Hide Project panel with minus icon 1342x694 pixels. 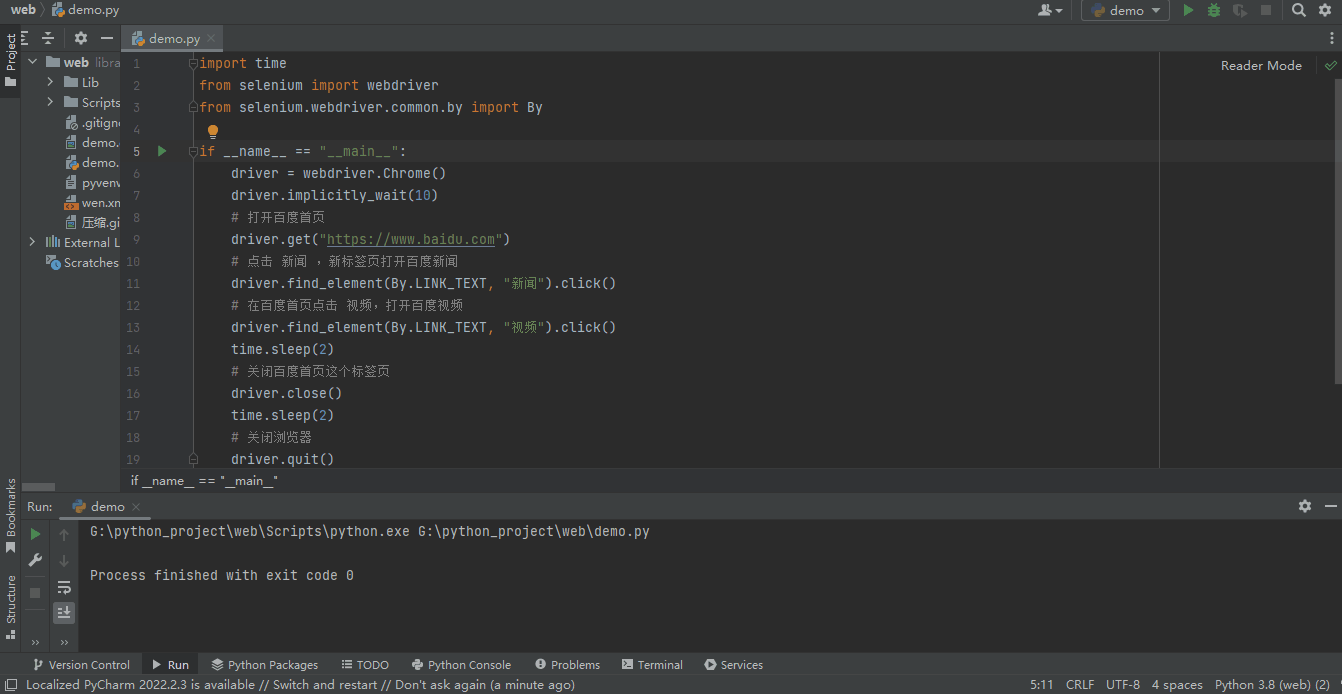tap(107, 38)
